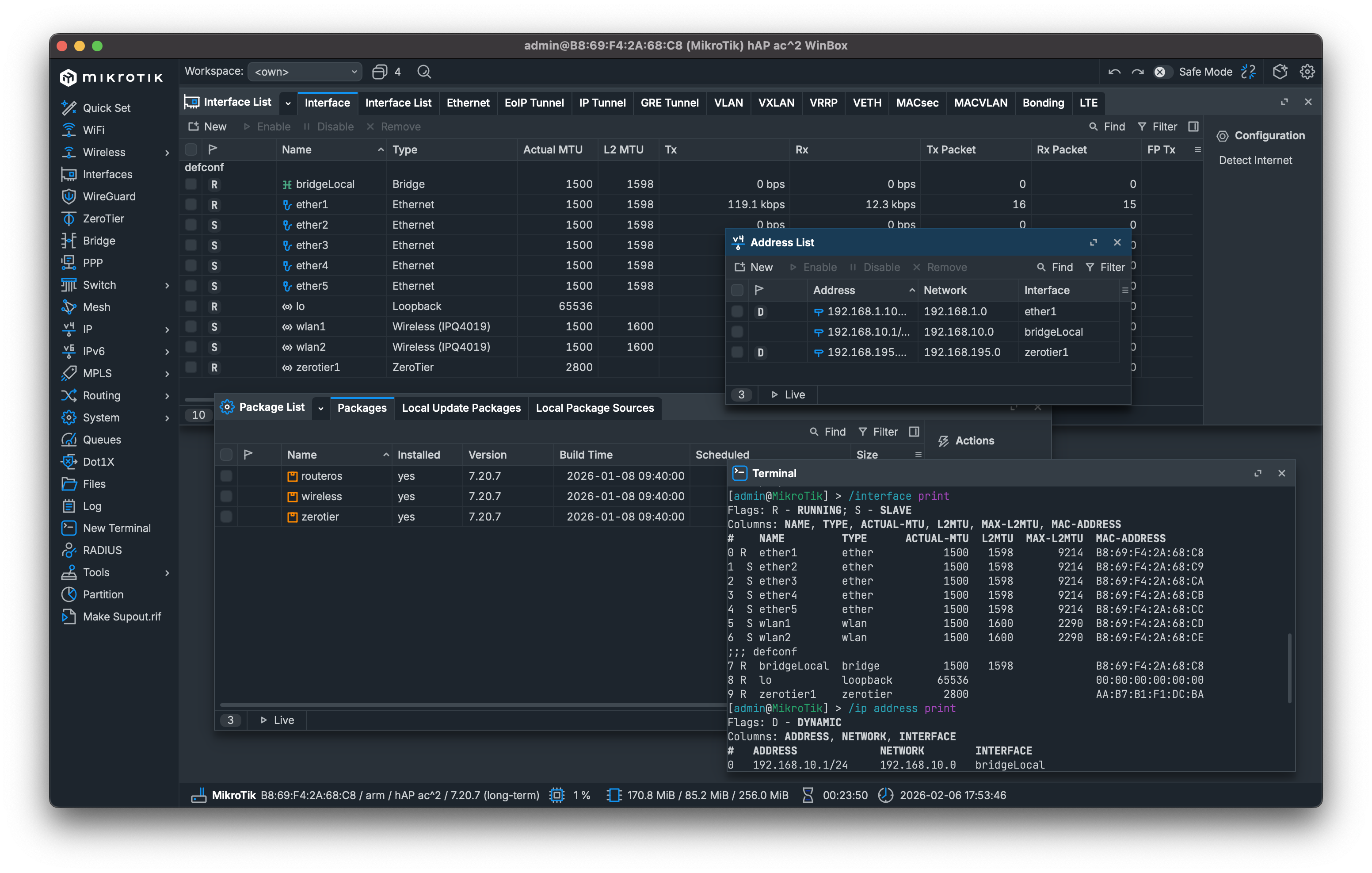The image size is (1372, 873).
Task: Click the undo arrow in top toolbar
Action: 1114,72
